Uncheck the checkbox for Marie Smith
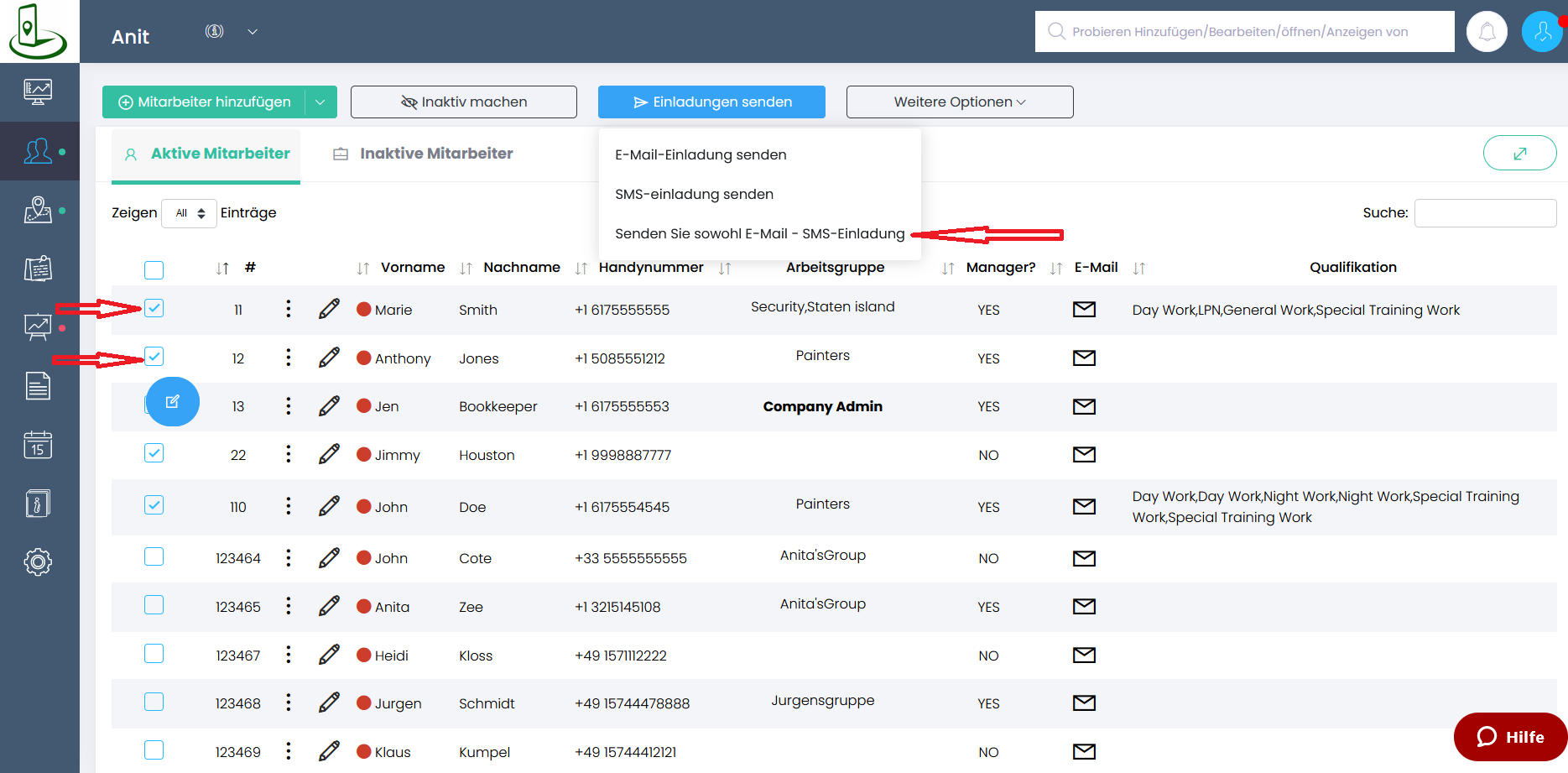This screenshot has height=773, width=1568. [x=154, y=308]
